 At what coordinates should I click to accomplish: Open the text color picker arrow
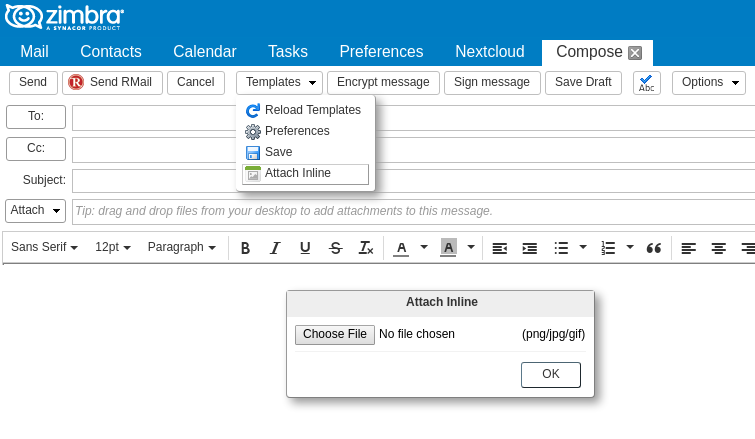tap(424, 247)
